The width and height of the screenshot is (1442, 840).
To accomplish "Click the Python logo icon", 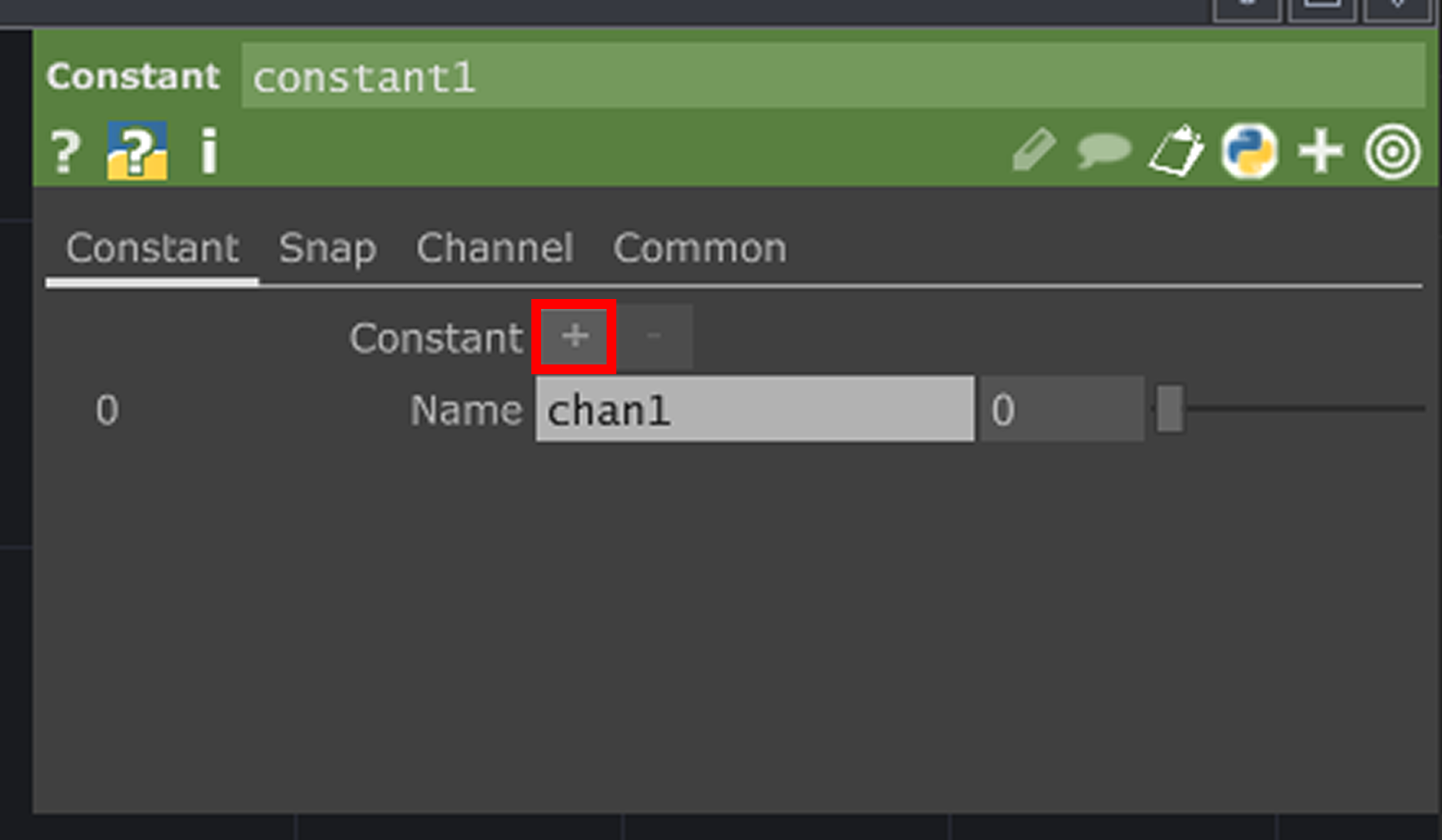I will pos(1249,151).
